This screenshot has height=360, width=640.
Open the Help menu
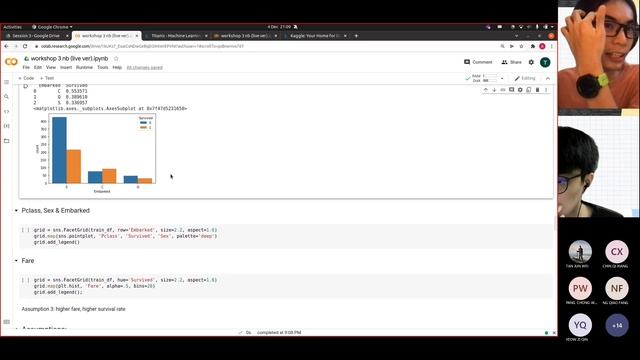coord(117,67)
